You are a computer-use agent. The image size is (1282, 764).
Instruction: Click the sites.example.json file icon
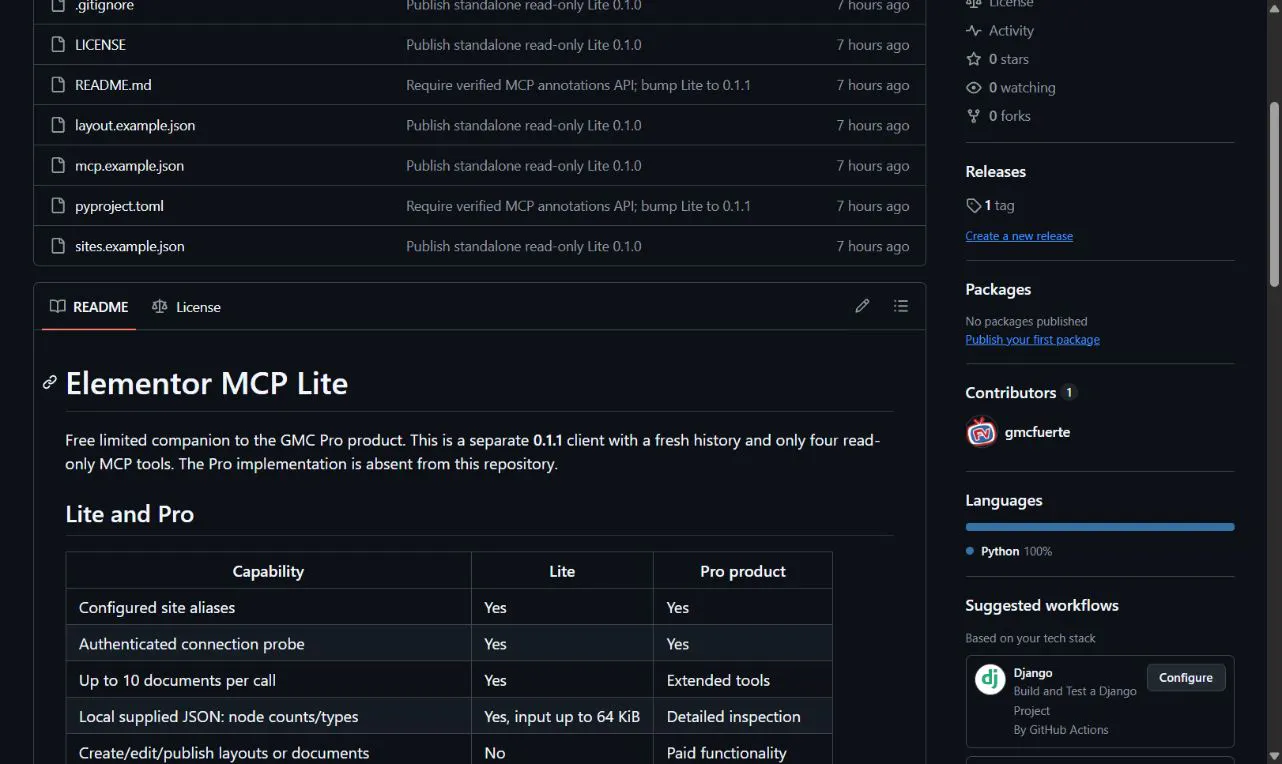click(x=58, y=246)
